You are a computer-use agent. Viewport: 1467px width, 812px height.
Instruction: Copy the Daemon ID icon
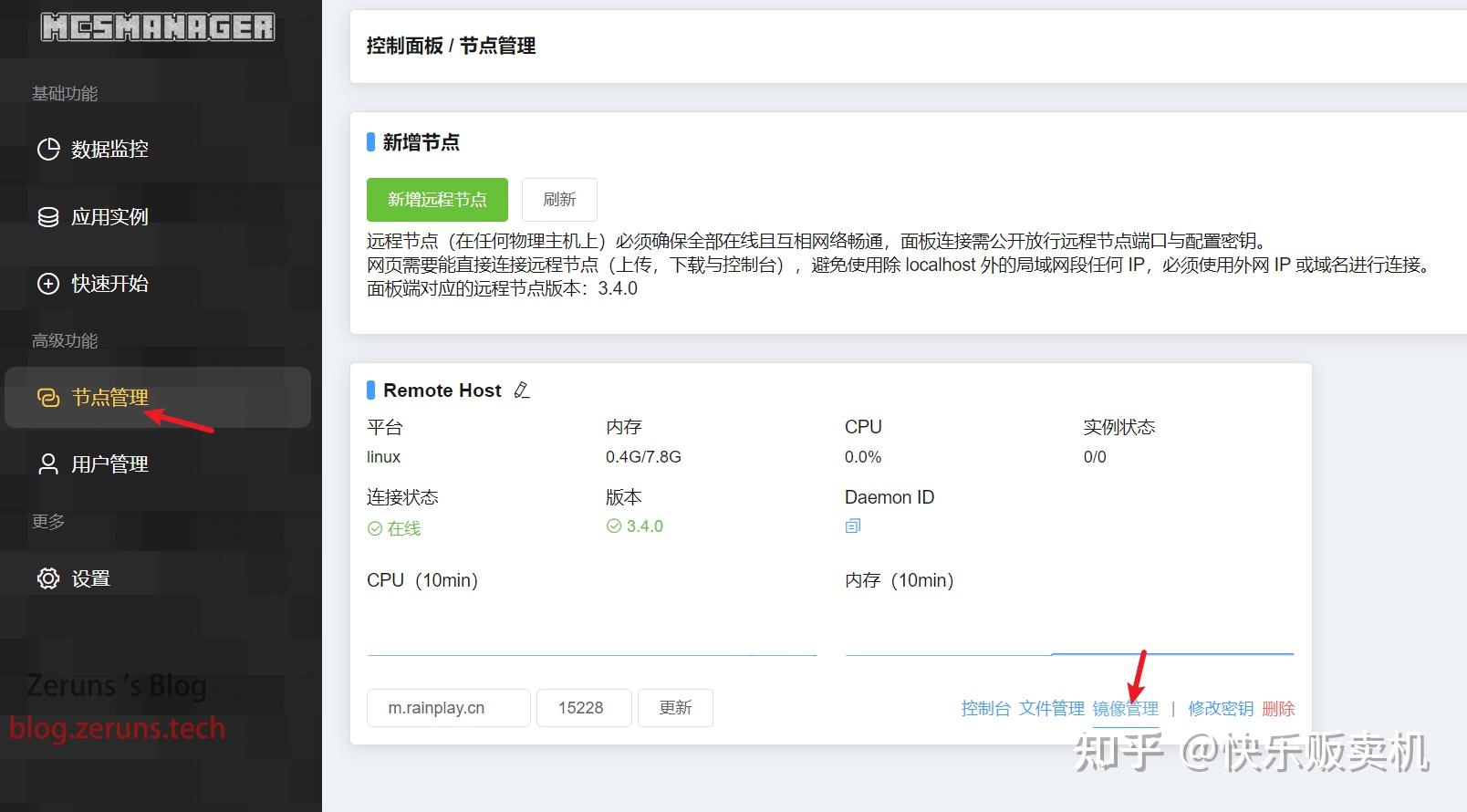853,526
